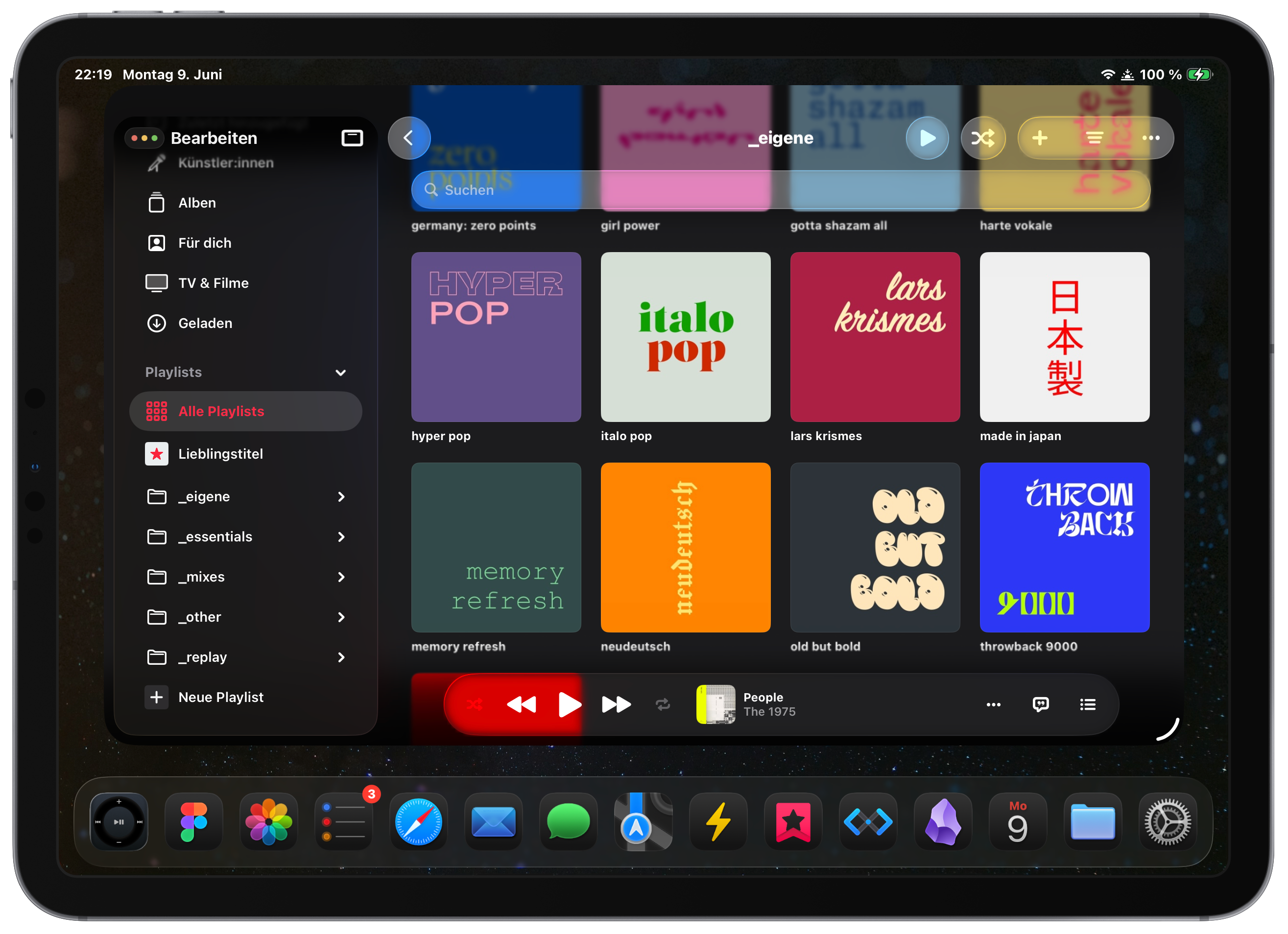Click the 'girl power' playlist label
Image resolution: width=1288 pixels, height=934 pixels.
pyautogui.click(x=630, y=226)
